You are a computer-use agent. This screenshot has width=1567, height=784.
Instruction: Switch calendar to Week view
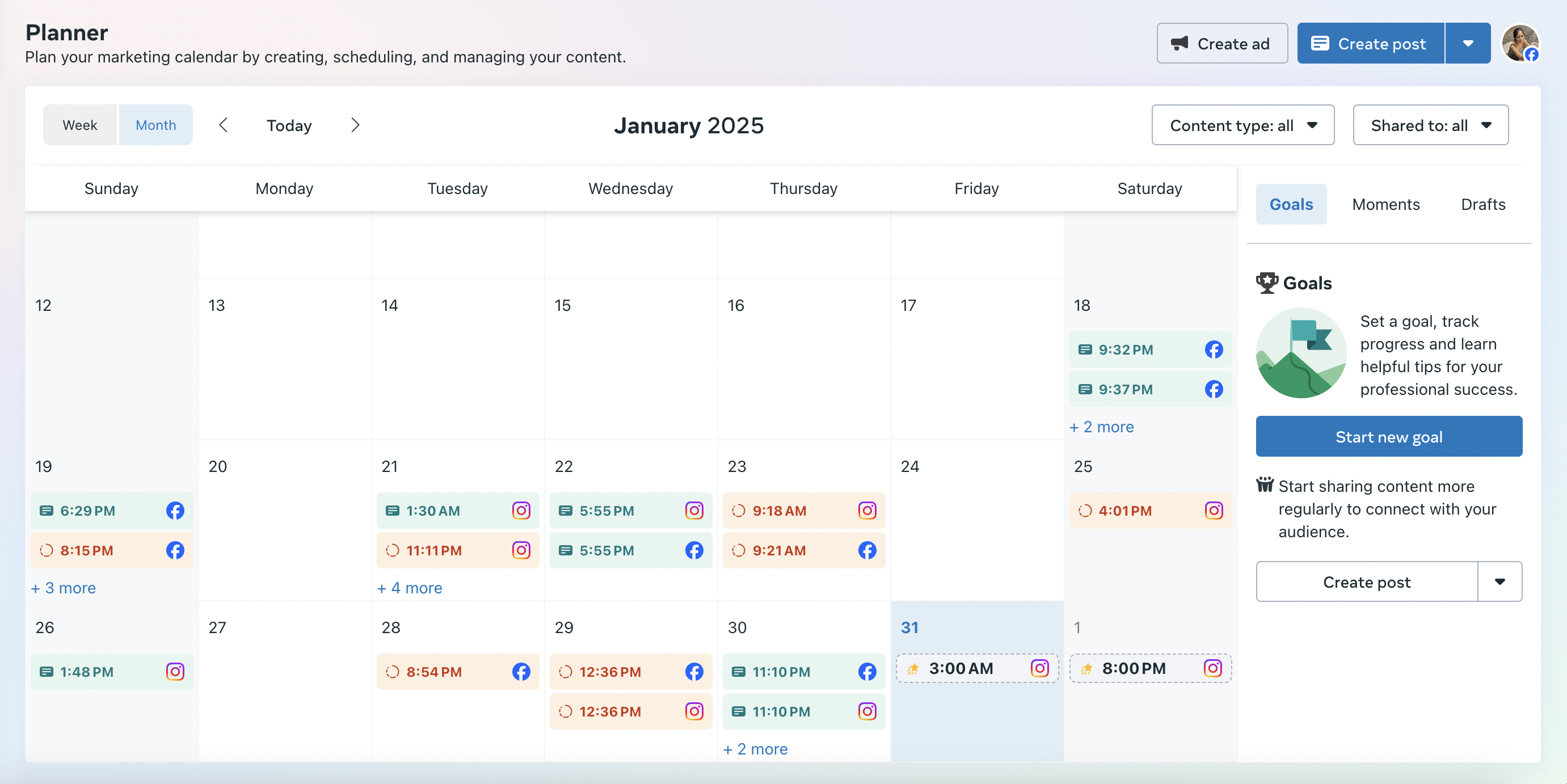pos(79,125)
